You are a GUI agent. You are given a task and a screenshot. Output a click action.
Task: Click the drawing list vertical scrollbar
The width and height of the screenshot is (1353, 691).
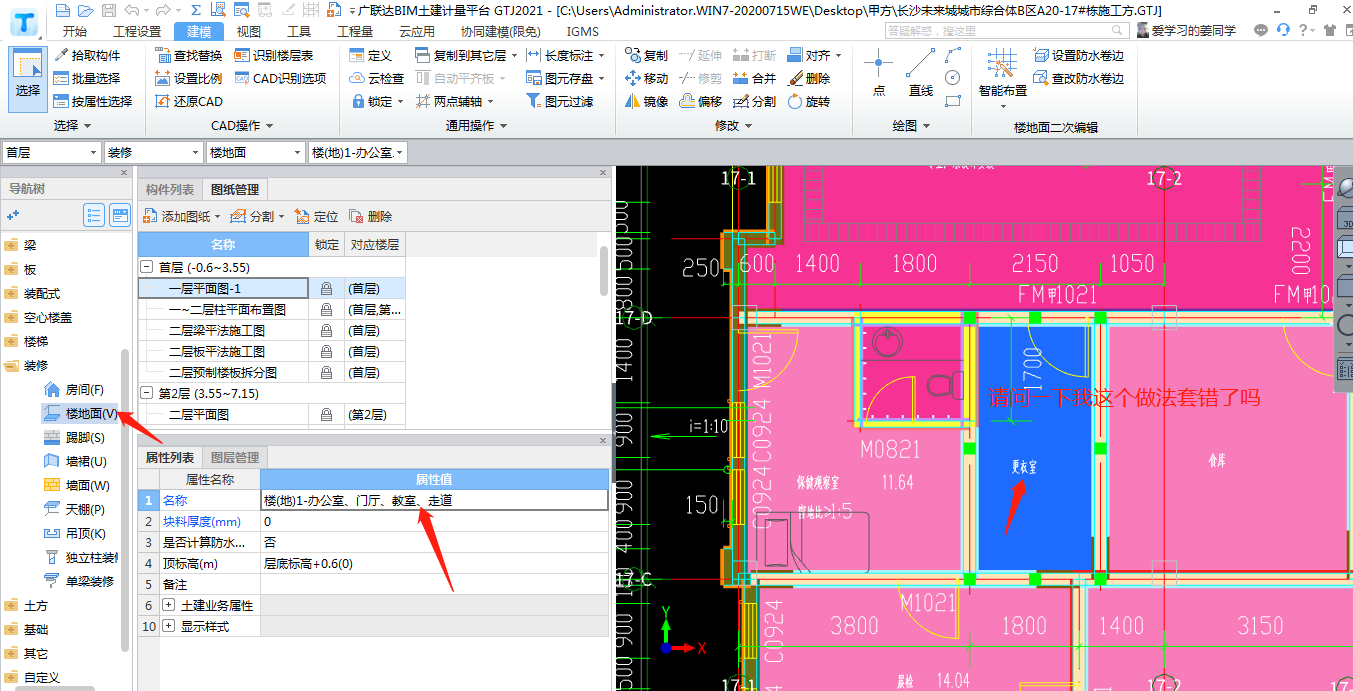click(603, 270)
